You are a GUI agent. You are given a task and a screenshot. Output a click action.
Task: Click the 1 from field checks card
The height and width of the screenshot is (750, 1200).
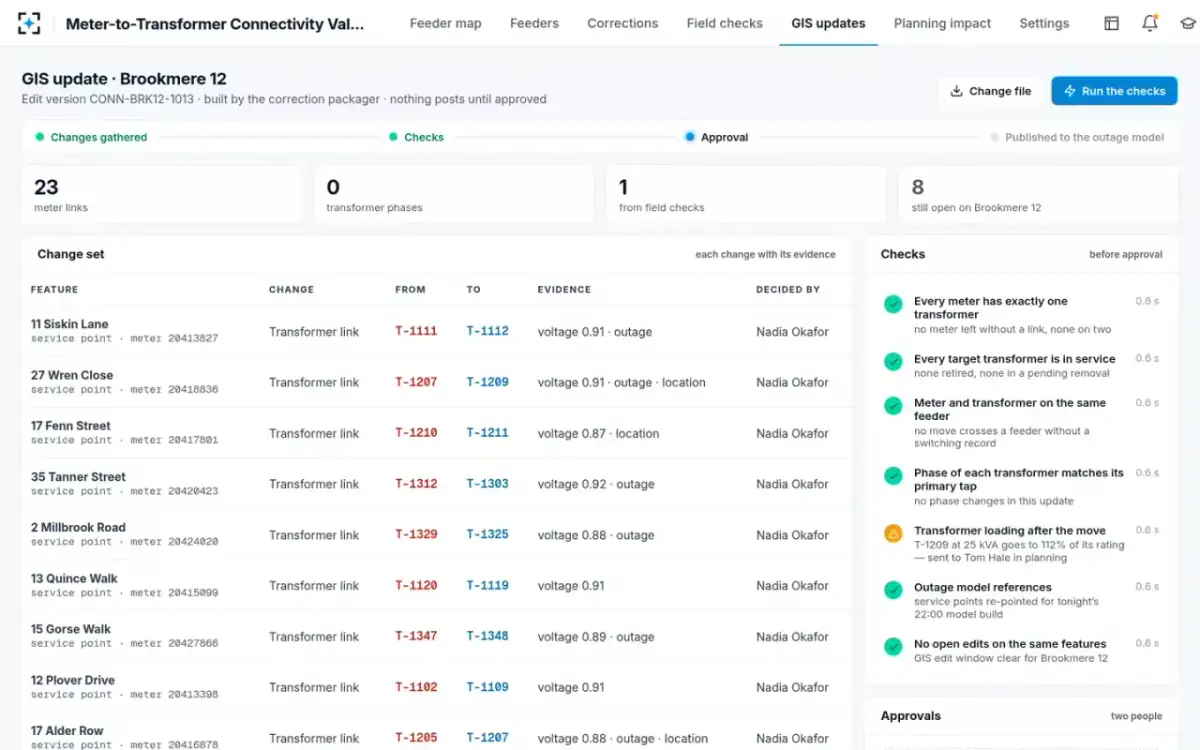[x=746, y=194]
